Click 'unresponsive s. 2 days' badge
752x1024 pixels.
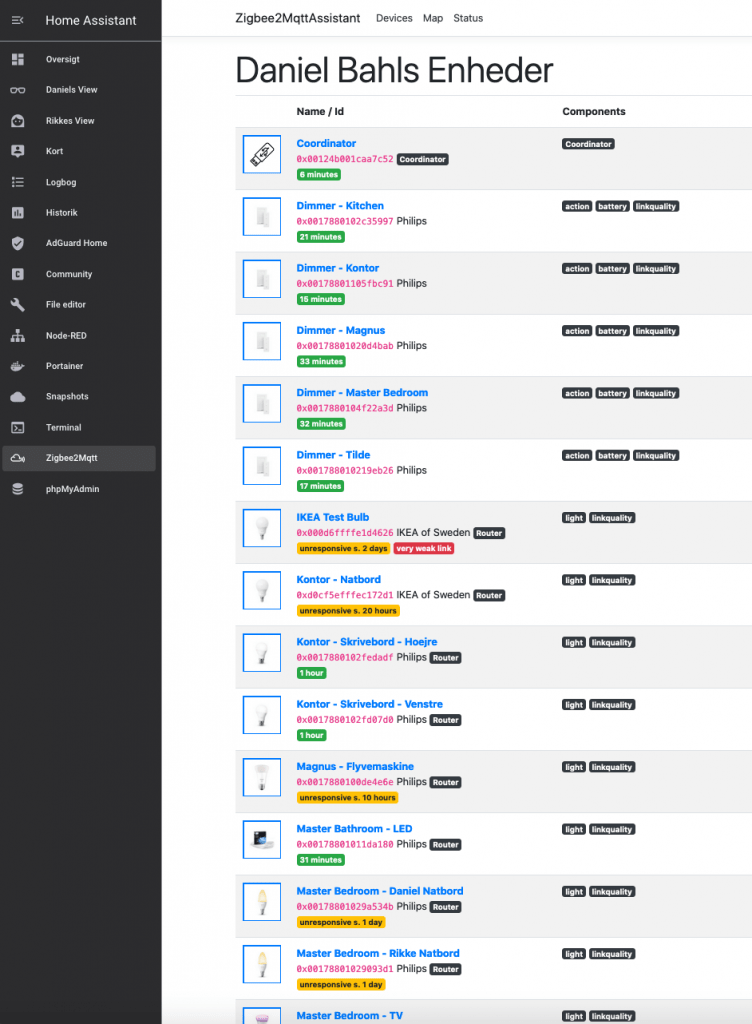click(x=343, y=549)
